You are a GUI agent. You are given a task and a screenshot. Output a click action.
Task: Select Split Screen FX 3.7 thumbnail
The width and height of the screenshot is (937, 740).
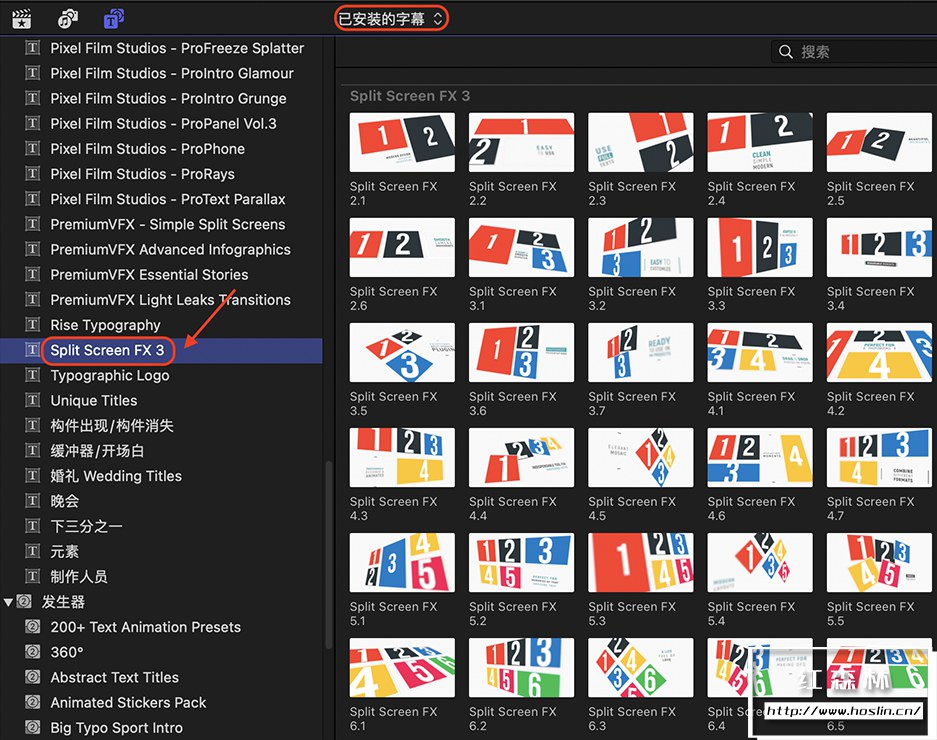641,353
